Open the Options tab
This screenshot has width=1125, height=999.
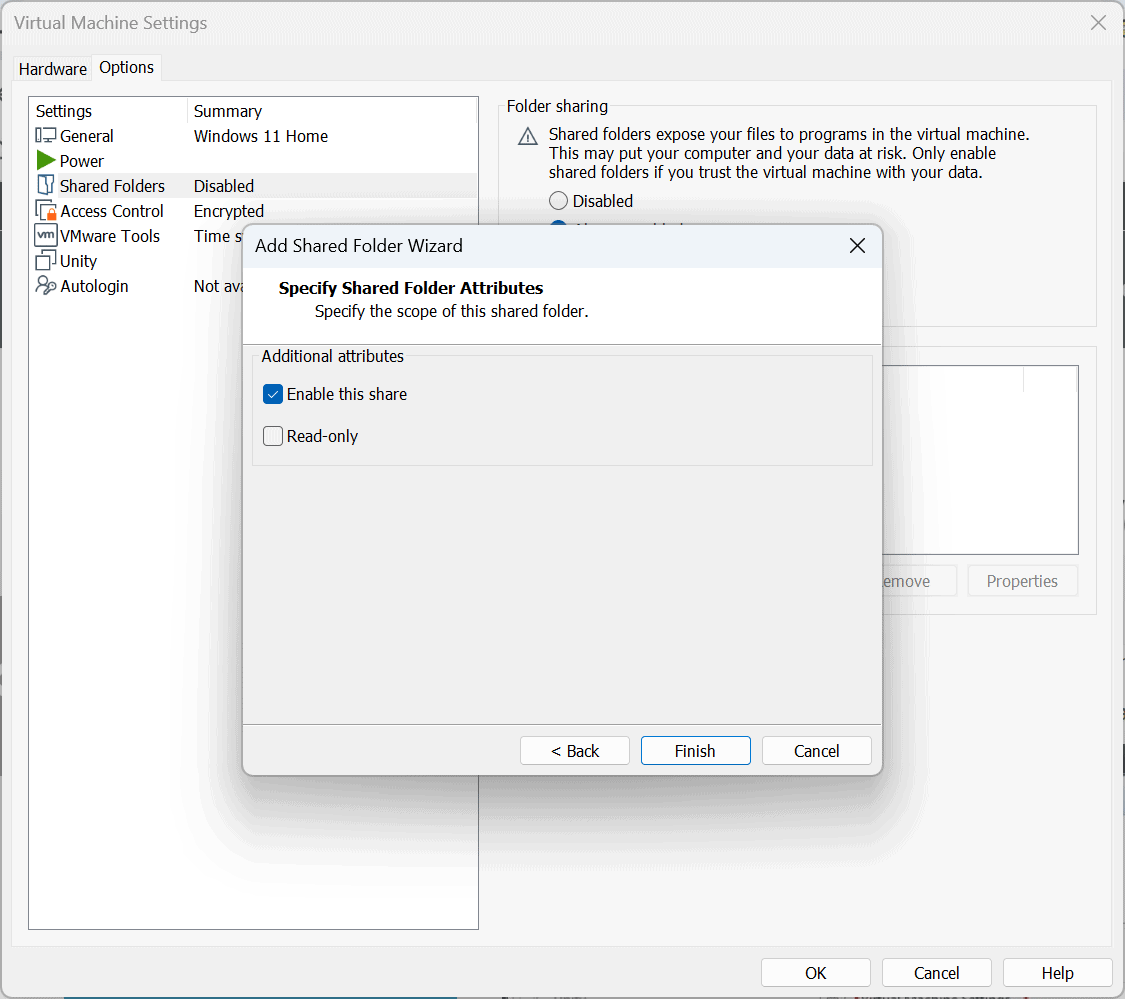click(127, 67)
